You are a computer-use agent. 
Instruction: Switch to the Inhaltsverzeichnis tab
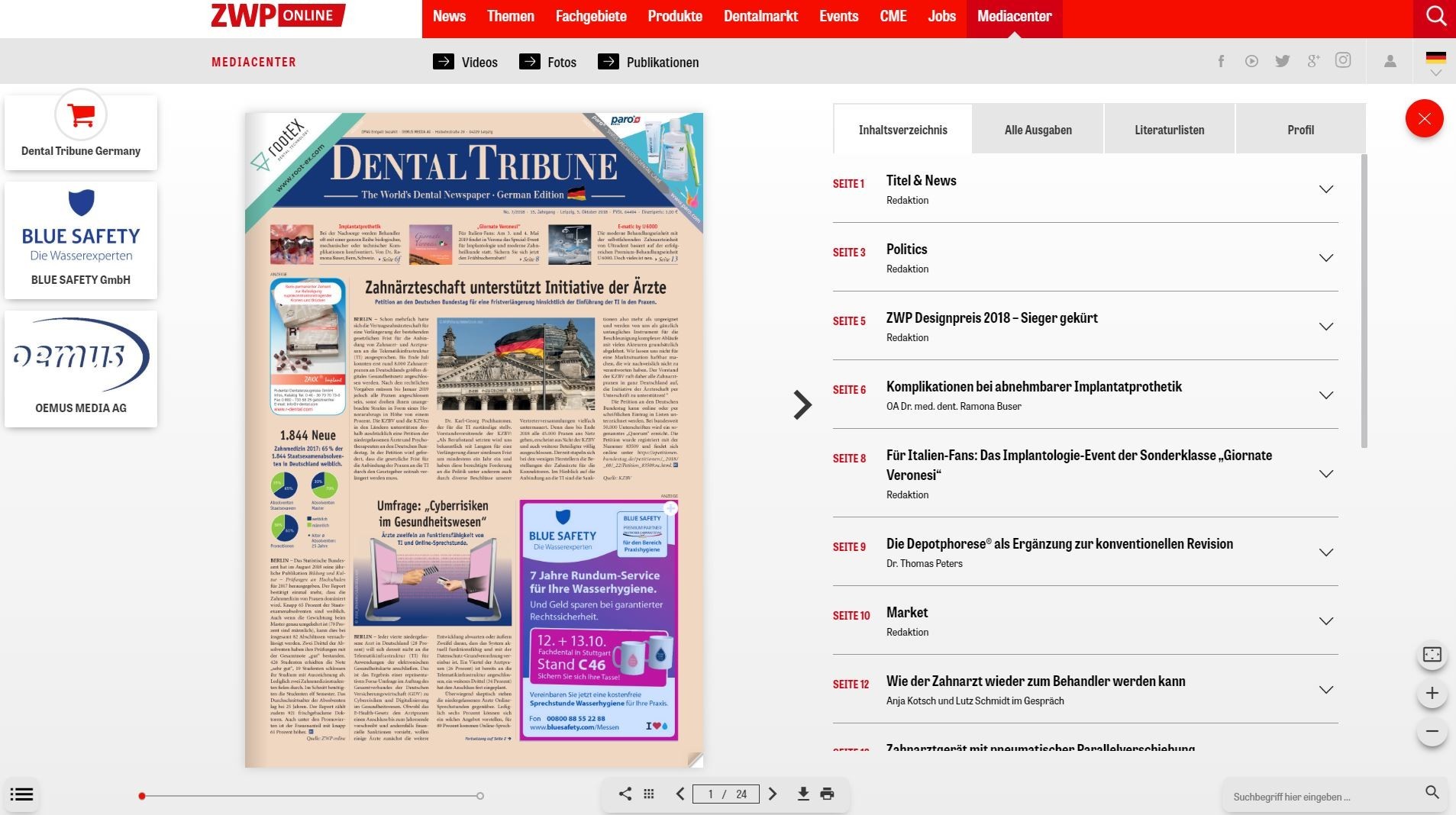[902, 130]
